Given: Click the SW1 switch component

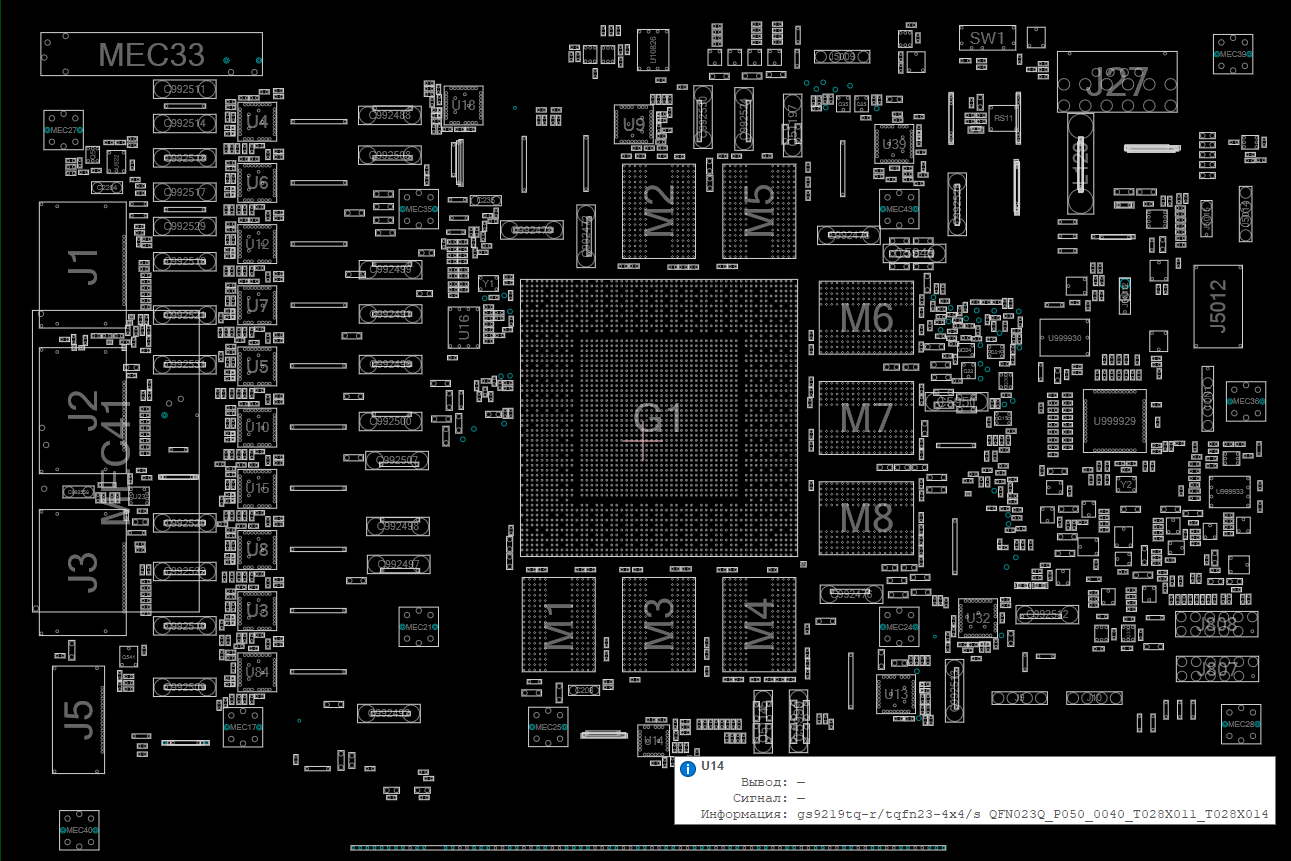Looking at the screenshot, I should tap(987, 38).
